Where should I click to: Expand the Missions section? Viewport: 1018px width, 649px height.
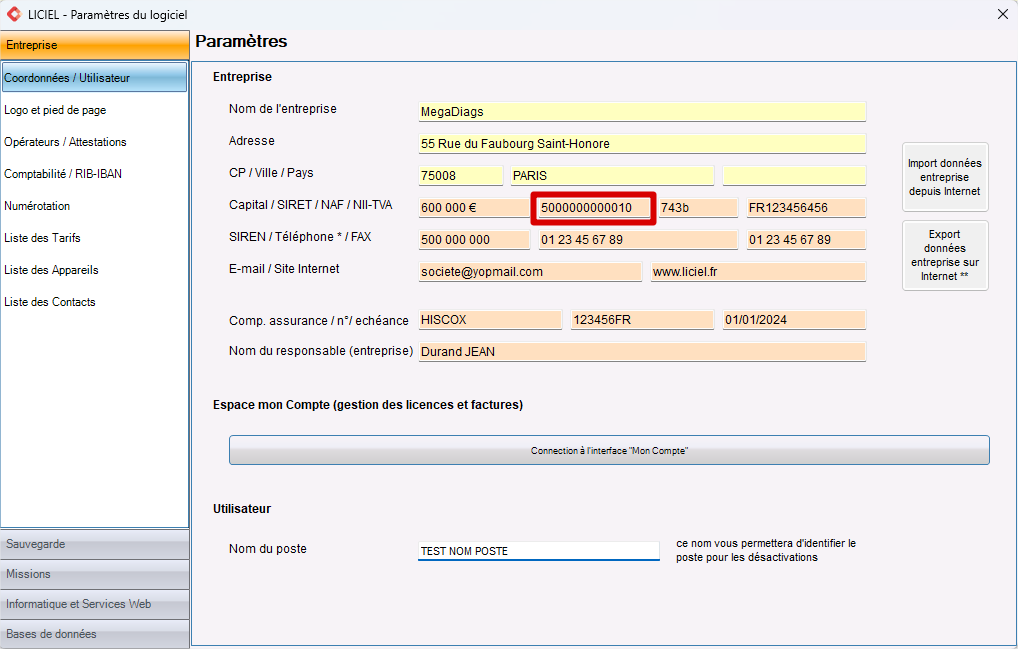[x=95, y=574]
